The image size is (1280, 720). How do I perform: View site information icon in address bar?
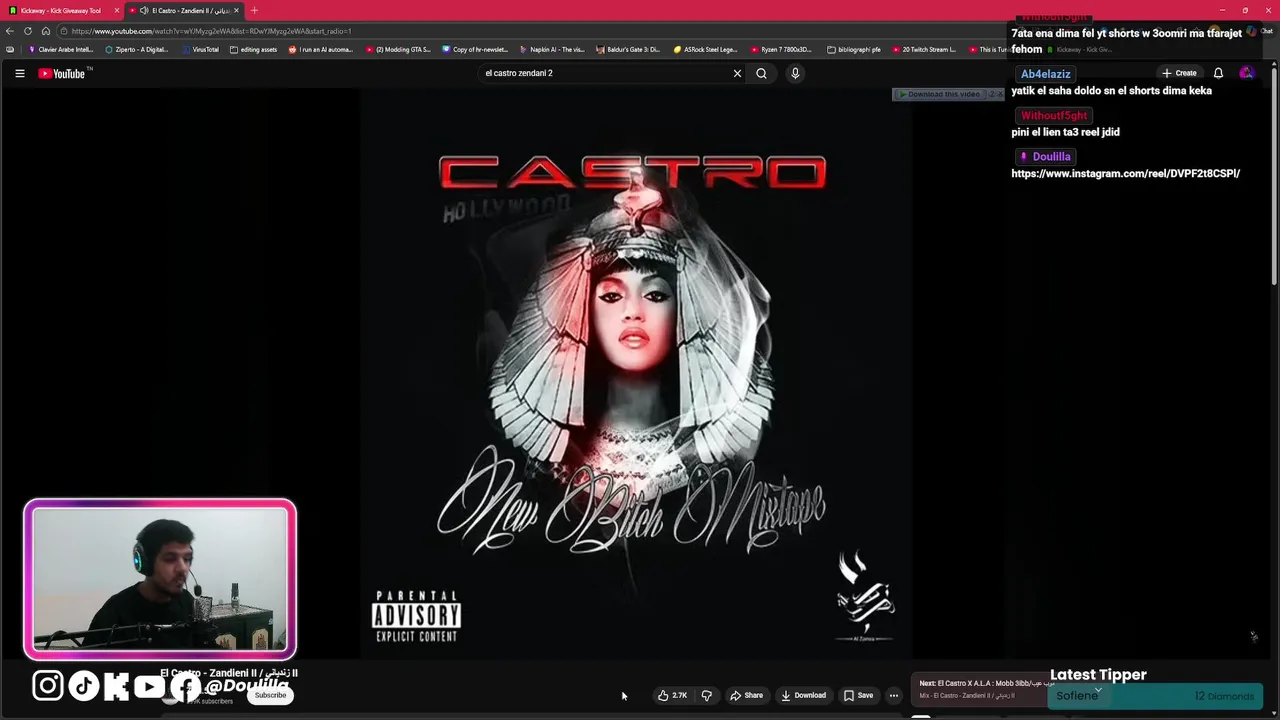pyautogui.click(x=64, y=31)
